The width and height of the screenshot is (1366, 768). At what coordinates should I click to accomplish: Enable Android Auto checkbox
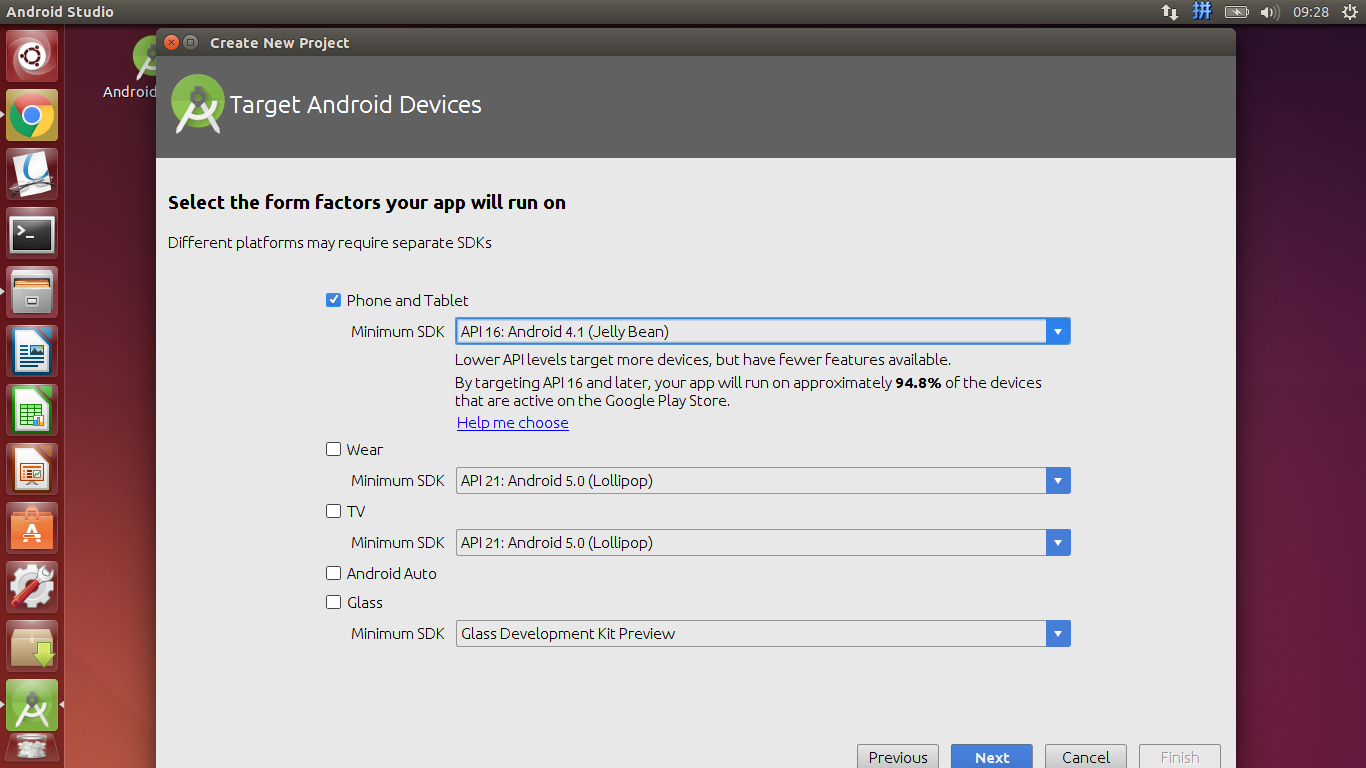click(x=334, y=573)
